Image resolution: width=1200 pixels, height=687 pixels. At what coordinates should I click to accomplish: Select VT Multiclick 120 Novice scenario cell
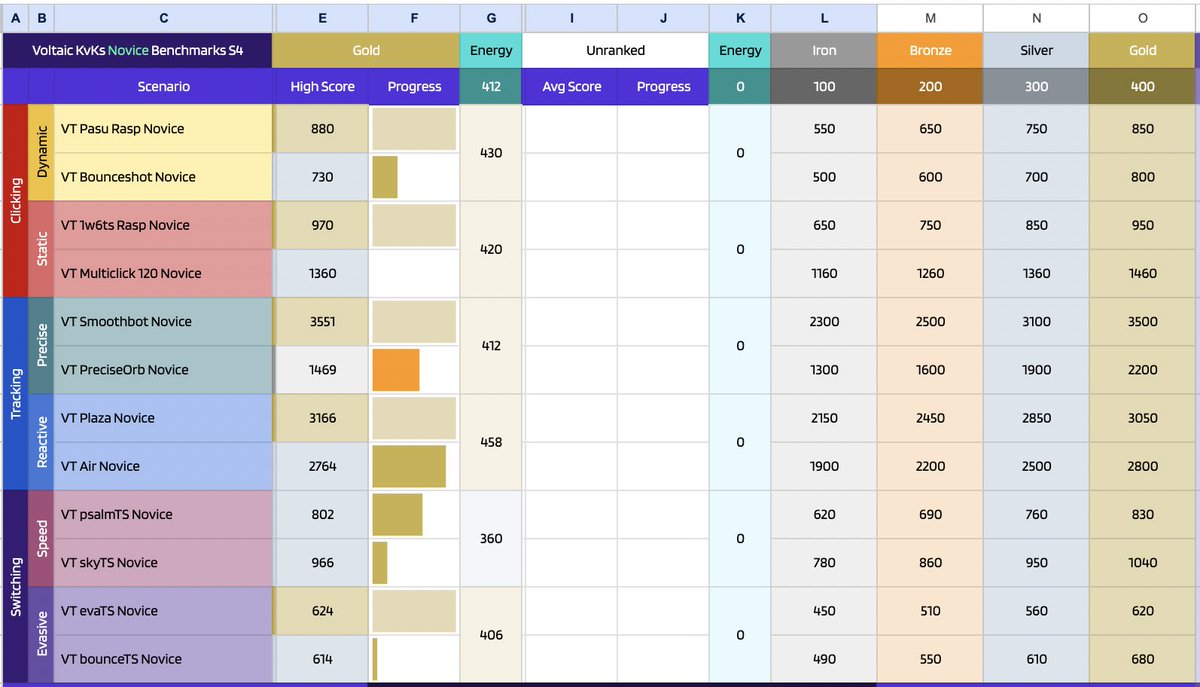click(x=163, y=273)
